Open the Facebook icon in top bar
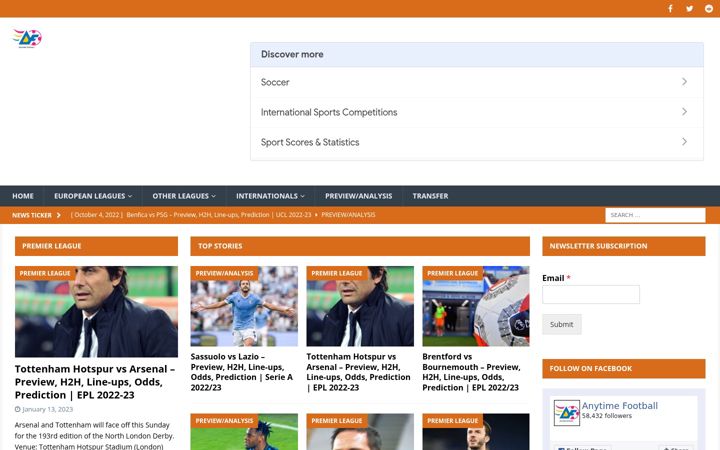This screenshot has width=720, height=450. (x=670, y=8)
